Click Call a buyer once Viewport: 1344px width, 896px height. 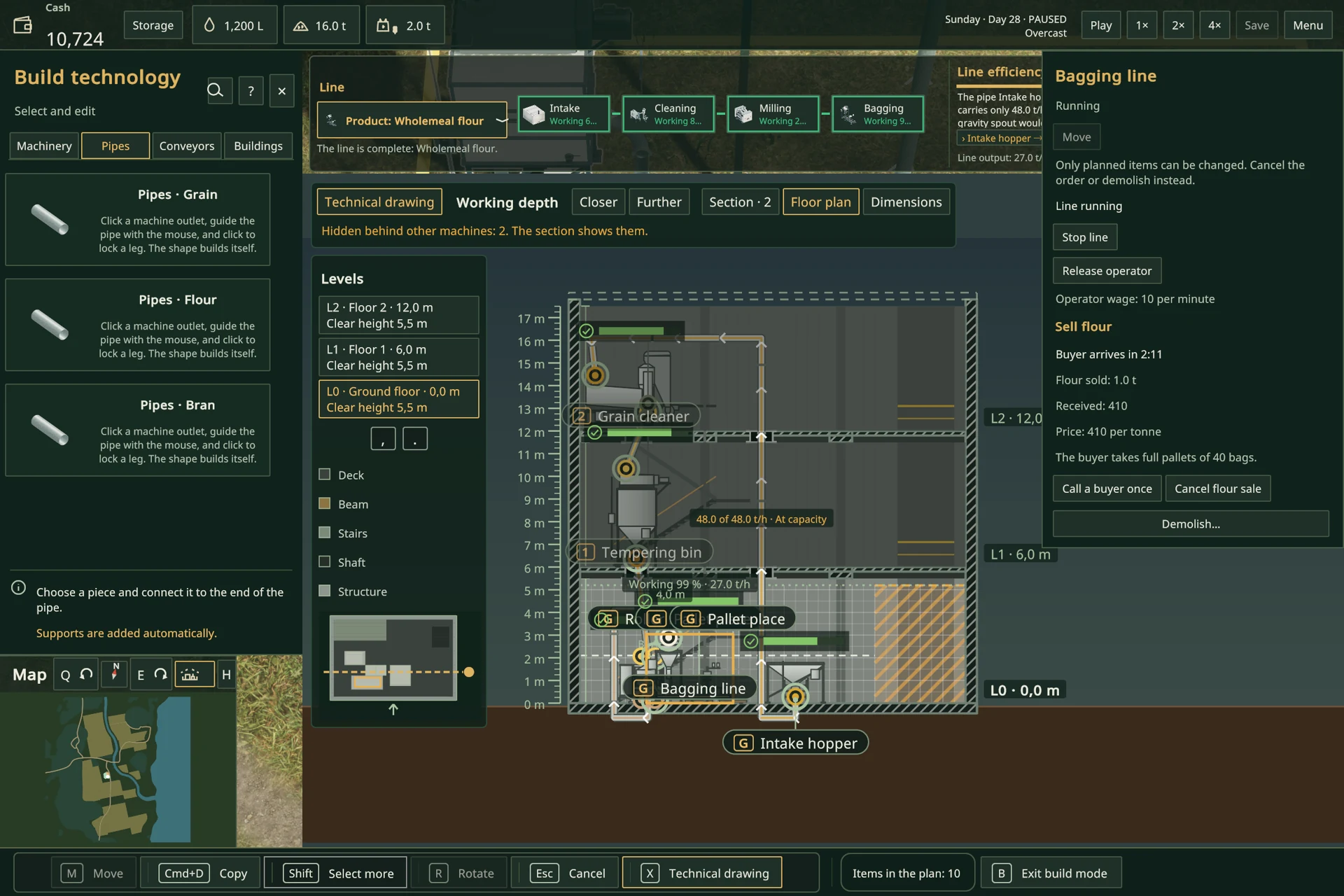pyautogui.click(x=1107, y=489)
